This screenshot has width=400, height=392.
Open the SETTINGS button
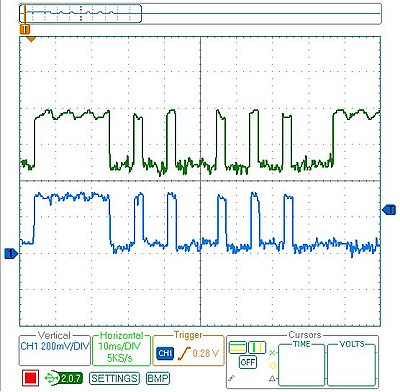(x=114, y=378)
